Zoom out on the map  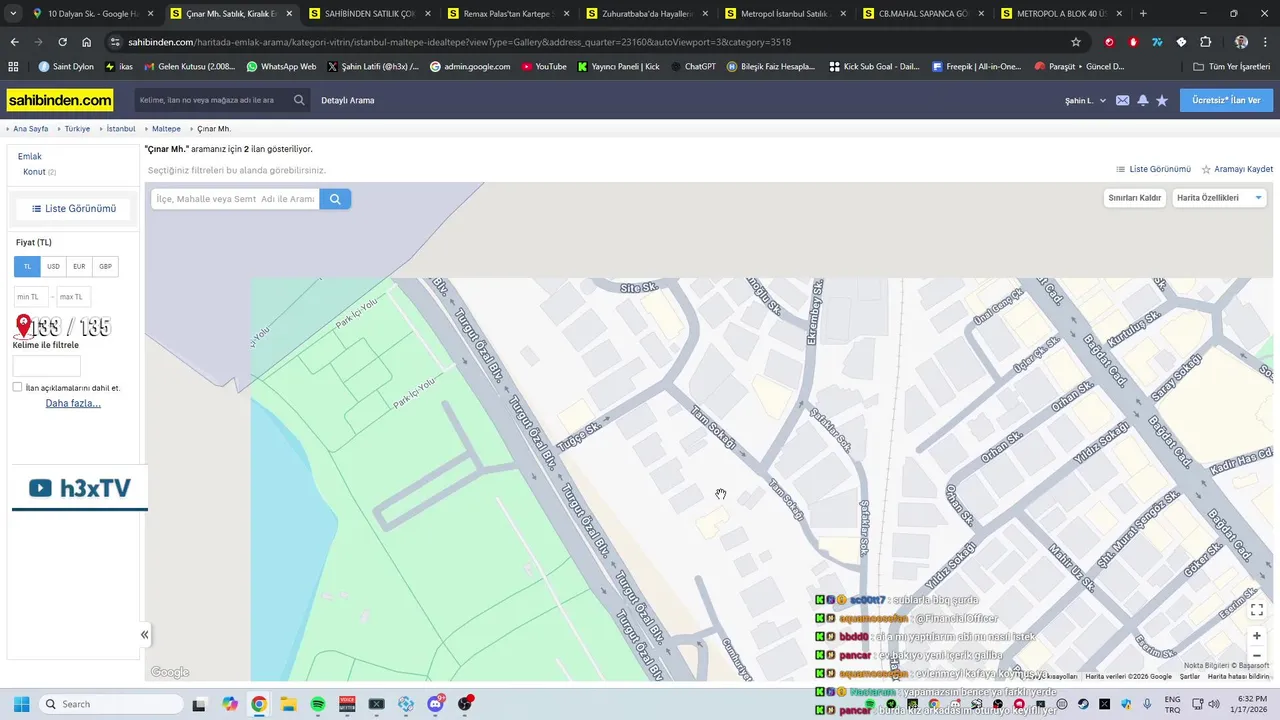1257,656
